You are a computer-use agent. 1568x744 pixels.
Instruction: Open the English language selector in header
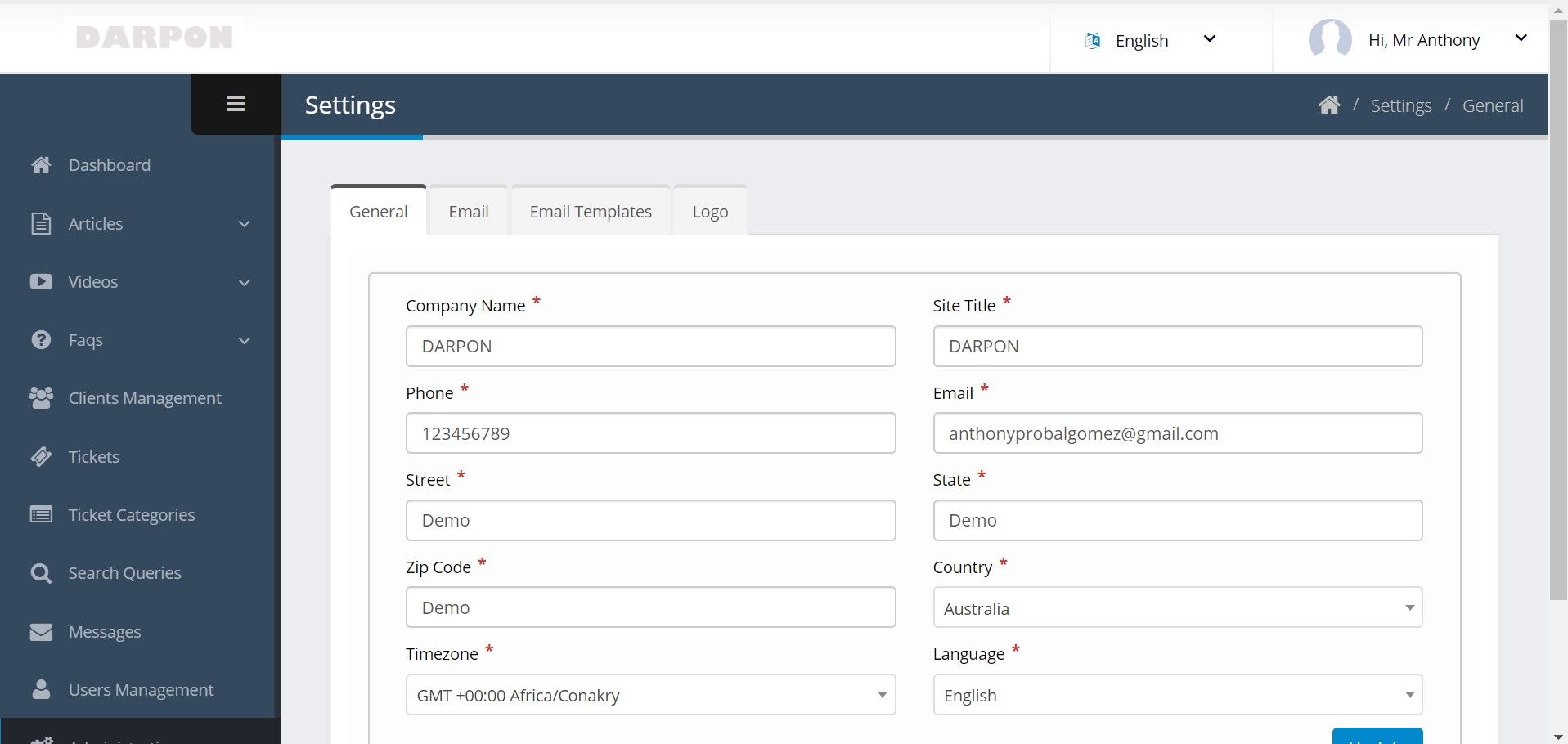click(x=1151, y=40)
